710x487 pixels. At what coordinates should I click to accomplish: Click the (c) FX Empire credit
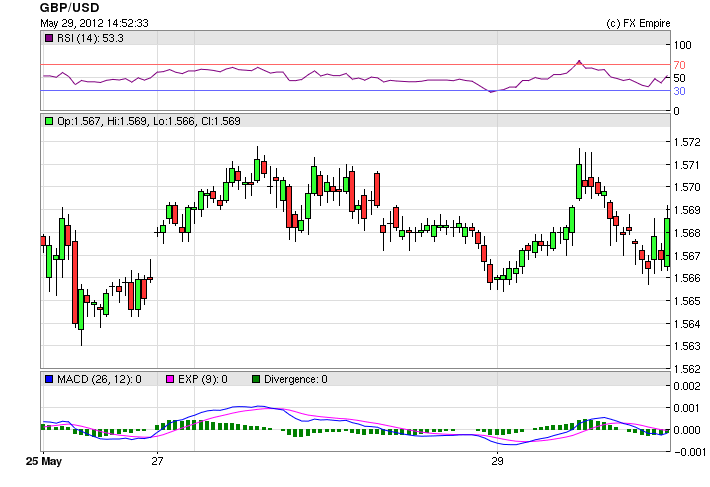tap(638, 23)
